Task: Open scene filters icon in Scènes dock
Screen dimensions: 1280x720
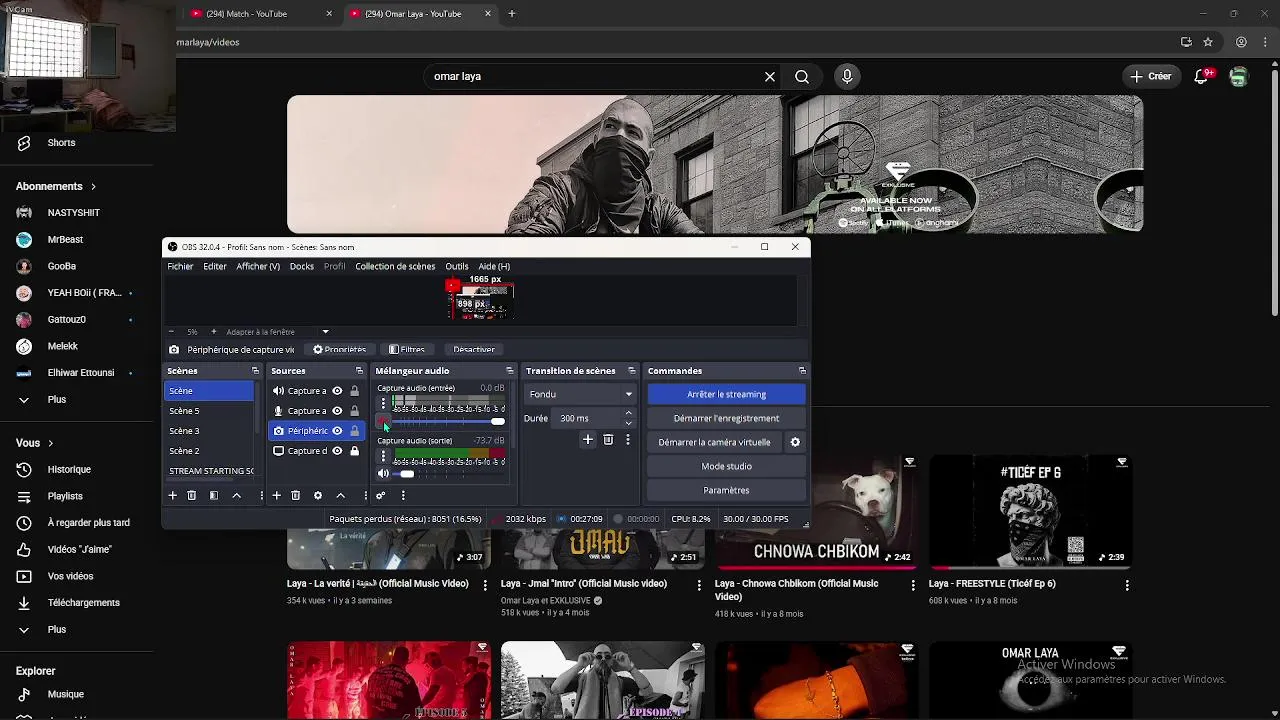Action: 214,495
